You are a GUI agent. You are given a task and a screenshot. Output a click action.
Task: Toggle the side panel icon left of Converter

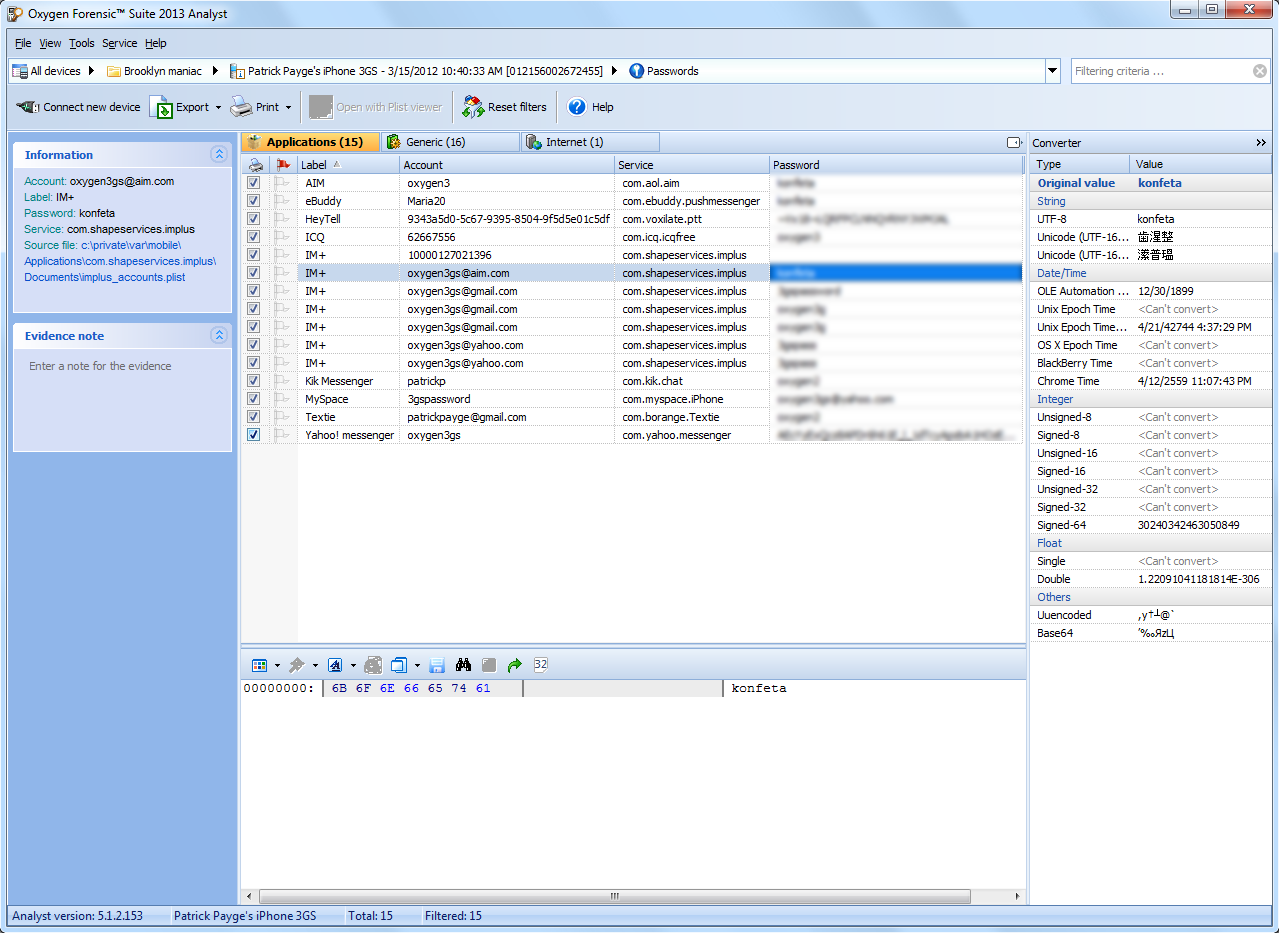(1014, 143)
